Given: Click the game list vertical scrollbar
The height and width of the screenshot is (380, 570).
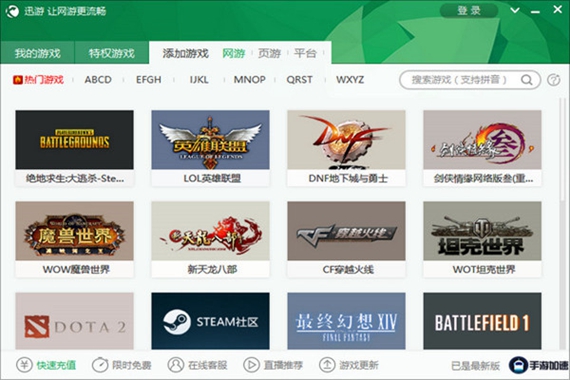Looking at the screenshot, I should pyautogui.click(x=562, y=149).
